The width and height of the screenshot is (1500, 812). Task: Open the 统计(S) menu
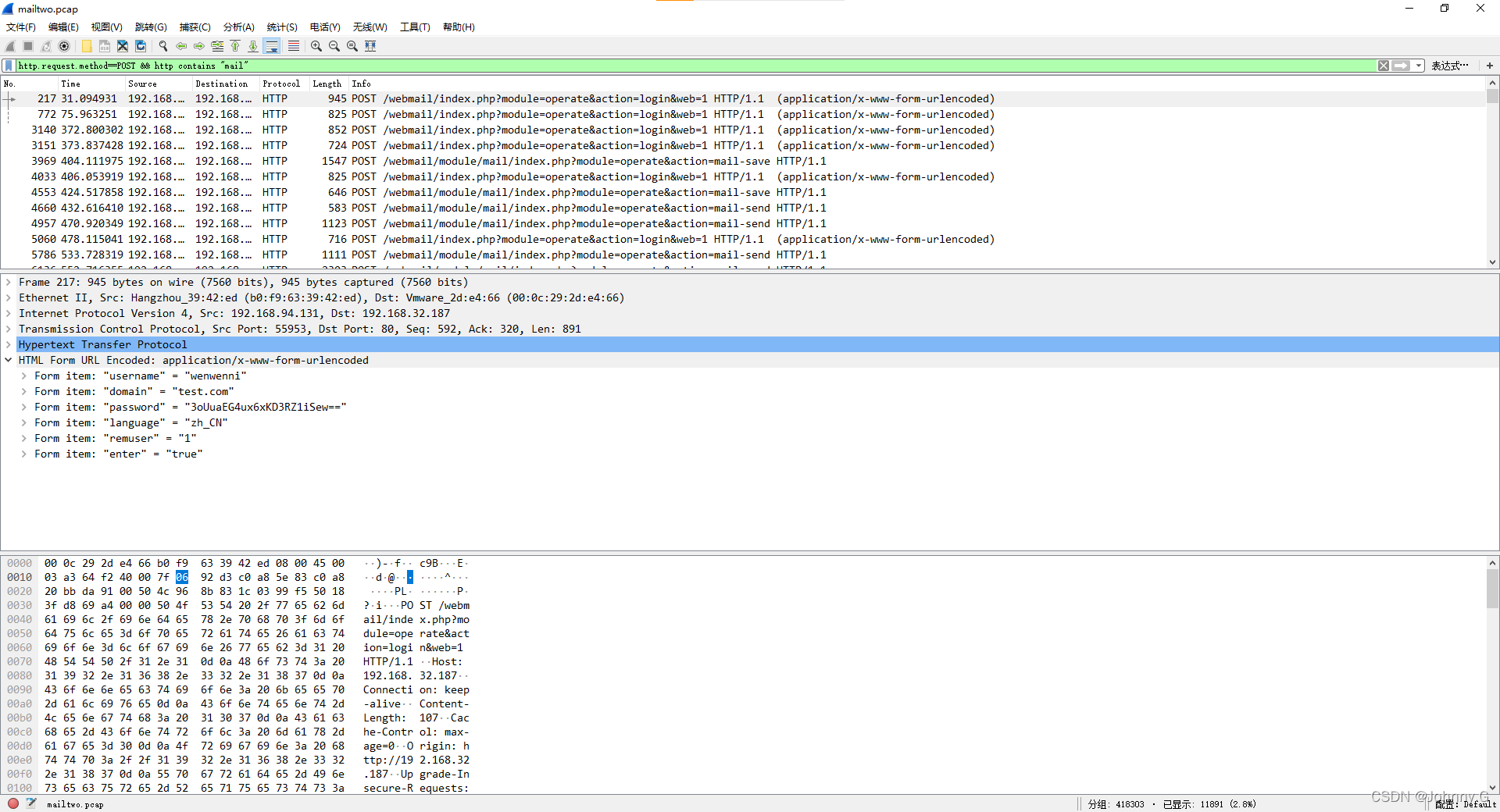282,27
